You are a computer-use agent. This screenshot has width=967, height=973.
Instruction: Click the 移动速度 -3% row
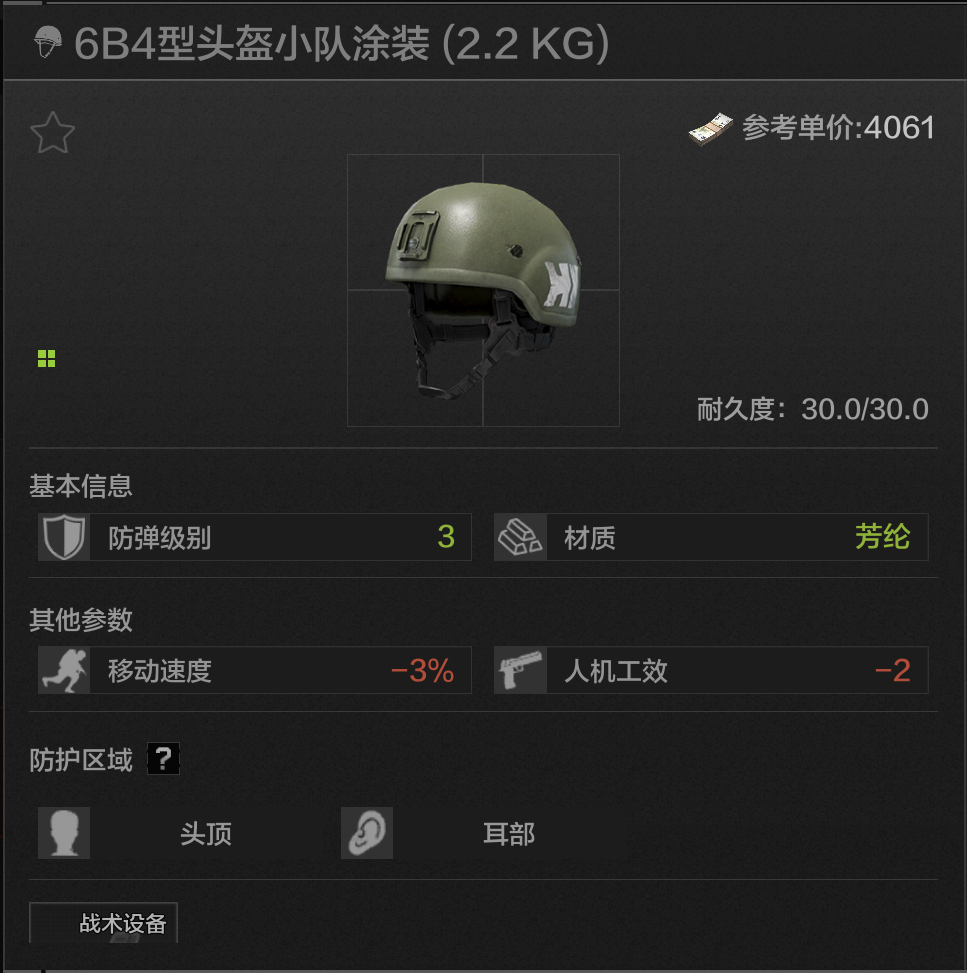[x=254, y=670]
